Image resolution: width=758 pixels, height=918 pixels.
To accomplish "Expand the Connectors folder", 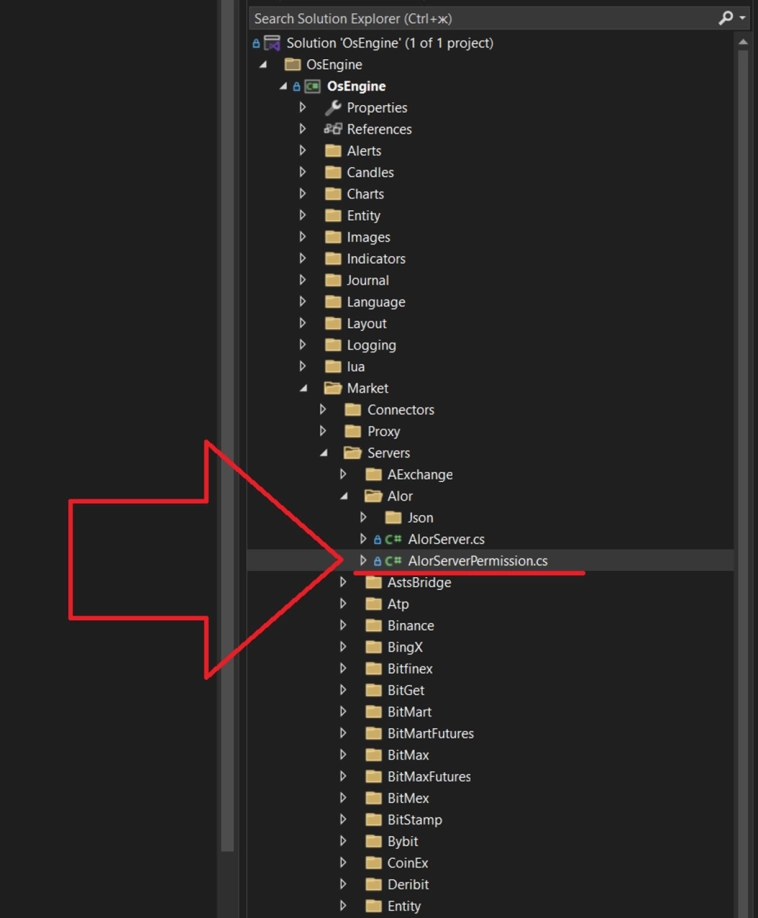I will tap(323, 409).
